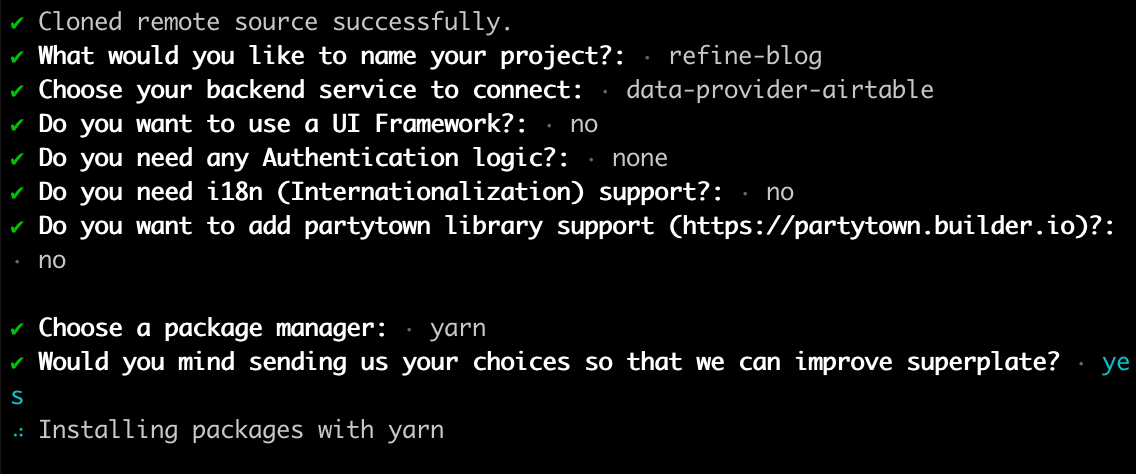Click the yarn package manager answer
The image size is (1136, 474).
458,330
